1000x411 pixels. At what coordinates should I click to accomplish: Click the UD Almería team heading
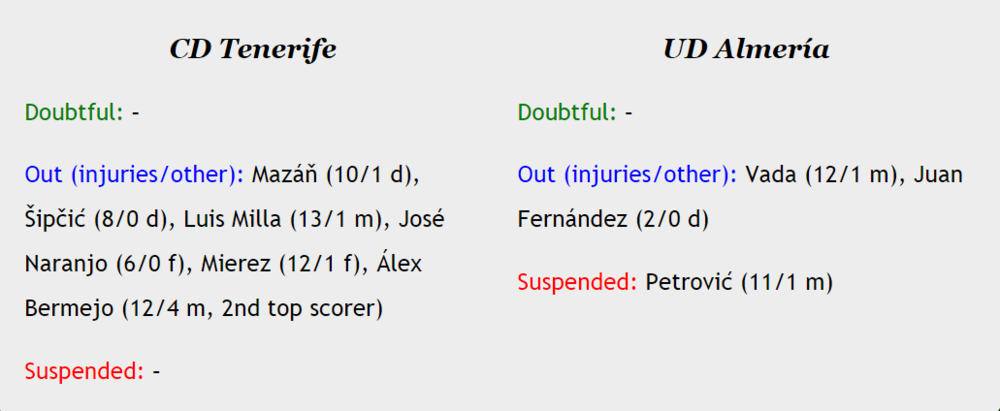[x=746, y=49]
